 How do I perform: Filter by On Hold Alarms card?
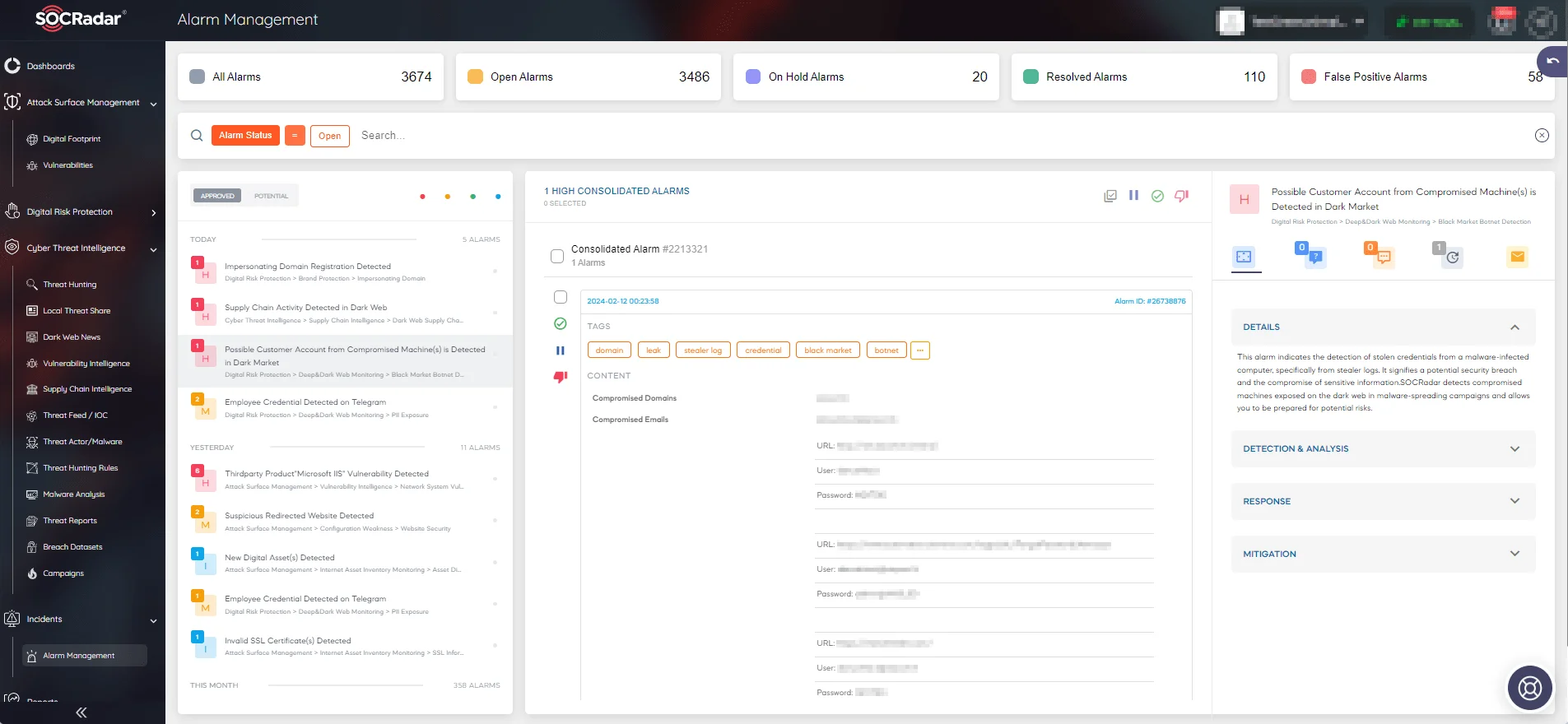coord(866,77)
